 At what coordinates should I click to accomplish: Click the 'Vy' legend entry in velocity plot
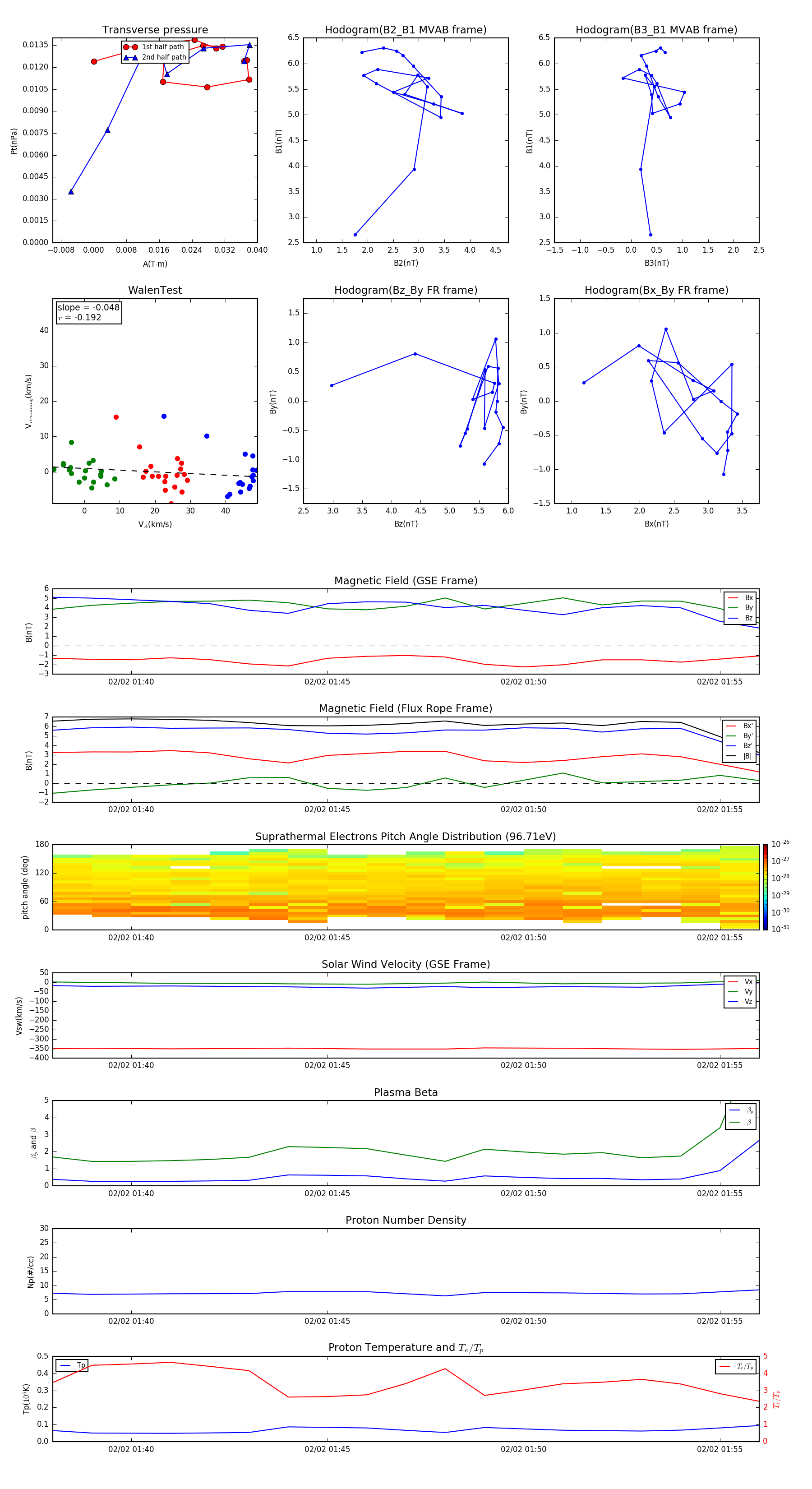740,992
